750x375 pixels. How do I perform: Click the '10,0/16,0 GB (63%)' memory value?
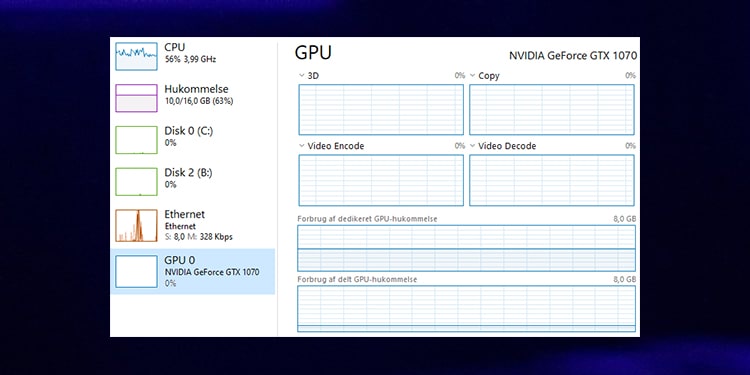click(x=199, y=101)
